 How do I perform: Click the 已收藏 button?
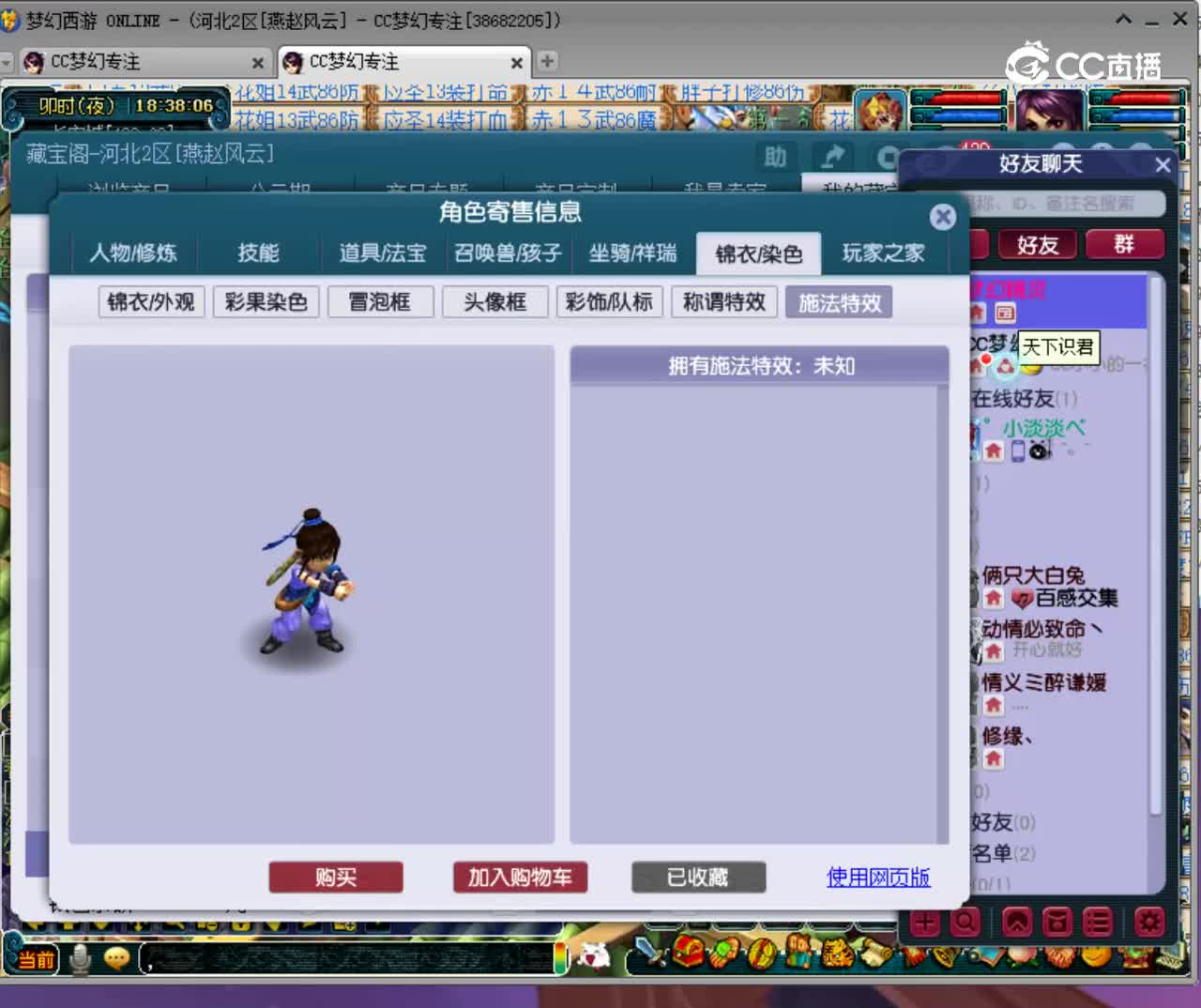pos(698,878)
